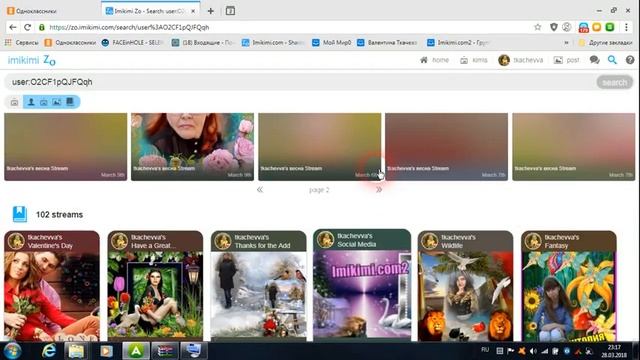Image resolution: width=640 pixels, height=360 pixels.
Task: Click the shield extension icon
Action: (553, 27)
